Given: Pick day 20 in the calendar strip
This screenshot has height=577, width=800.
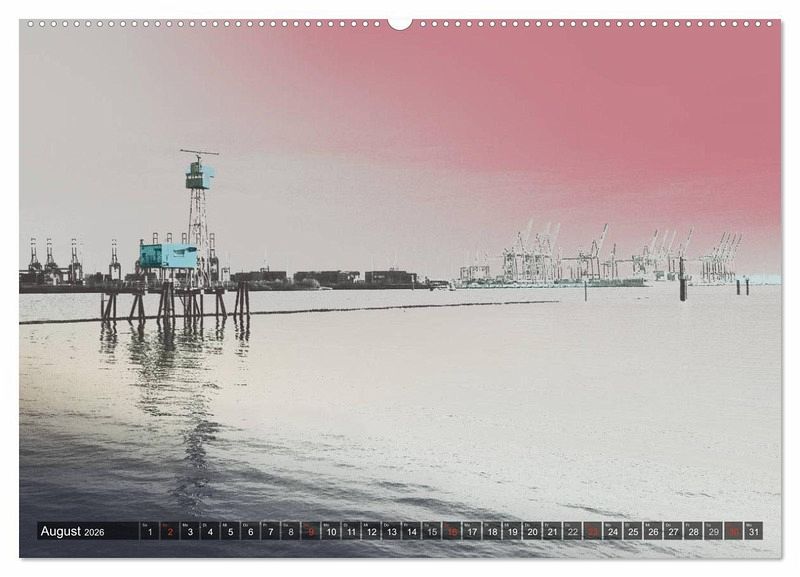Looking at the screenshot, I should point(532,531).
